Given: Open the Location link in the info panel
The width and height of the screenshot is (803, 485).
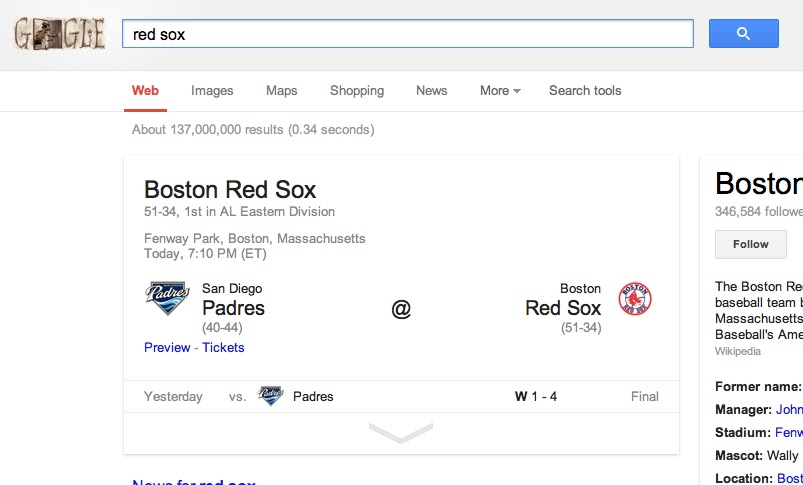Looking at the screenshot, I should point(790,478).
